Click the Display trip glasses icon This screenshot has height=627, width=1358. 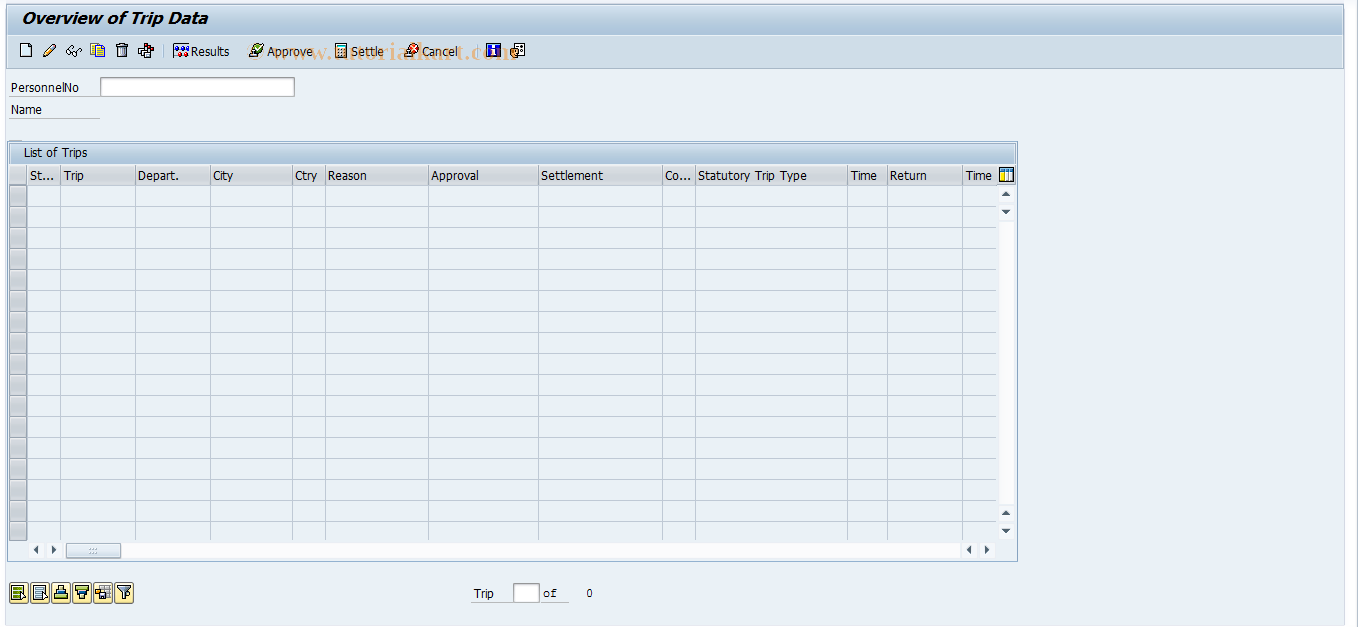74,51
